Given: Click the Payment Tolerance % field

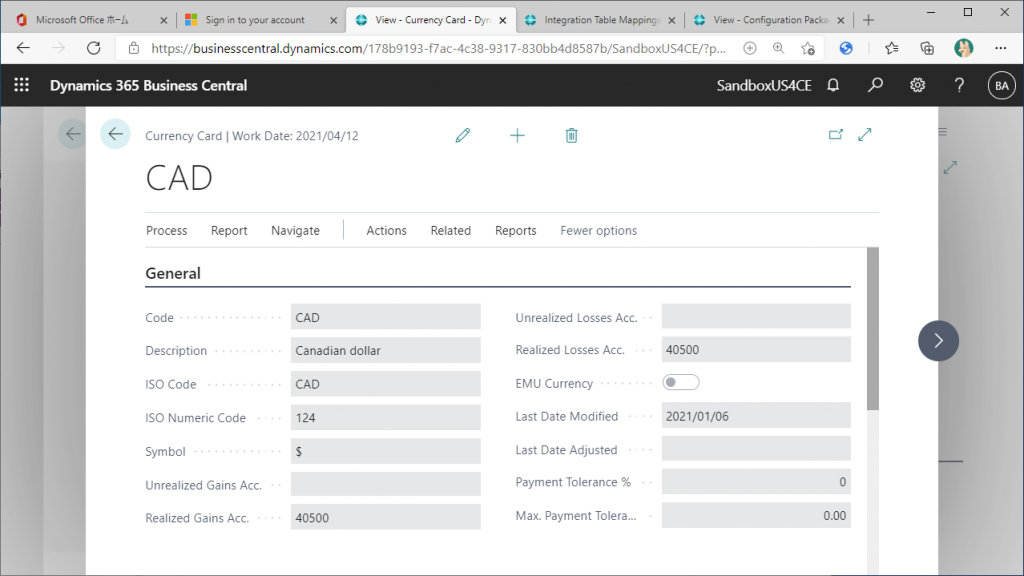Looking at the screenshot, I should point(756,482).
